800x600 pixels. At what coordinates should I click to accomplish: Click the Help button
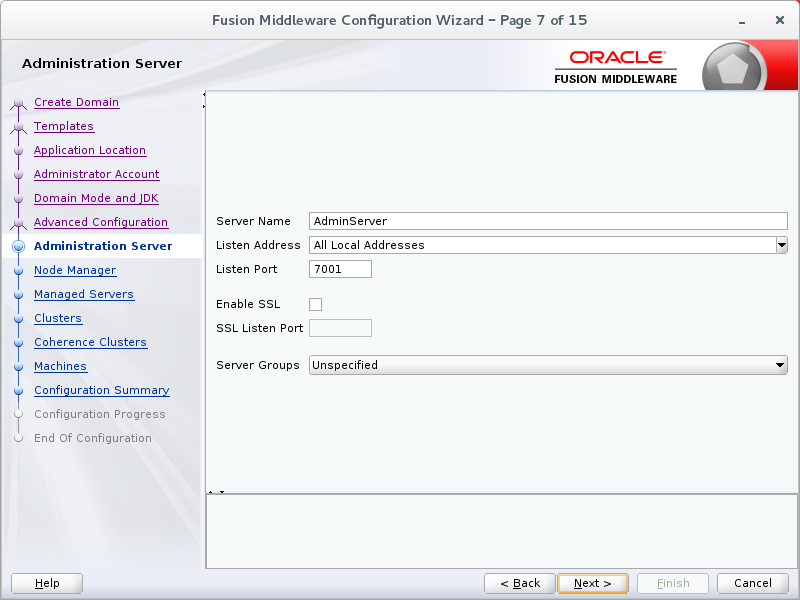47,583
